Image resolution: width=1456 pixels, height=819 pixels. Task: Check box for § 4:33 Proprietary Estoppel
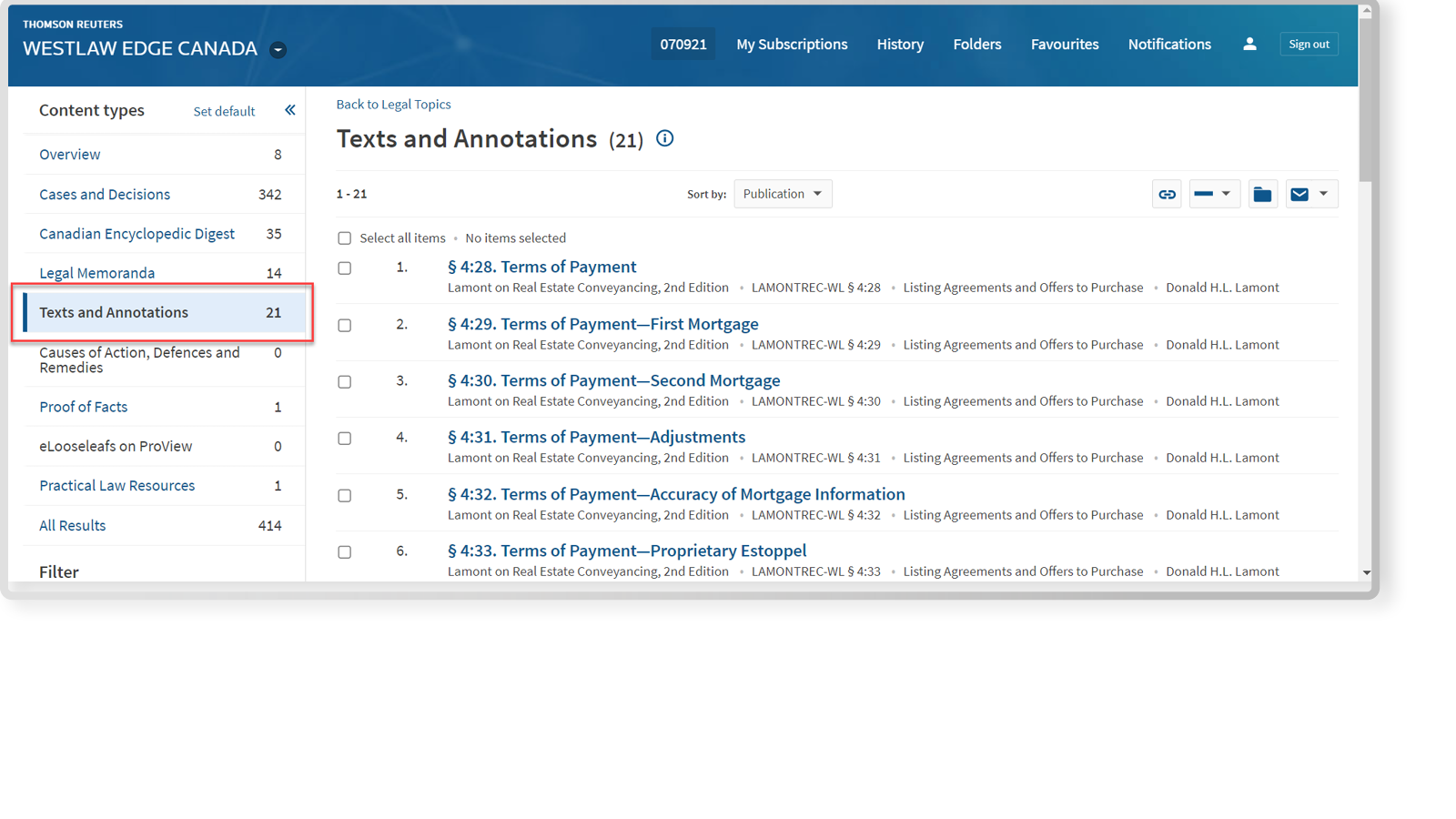tap(344, 552)
